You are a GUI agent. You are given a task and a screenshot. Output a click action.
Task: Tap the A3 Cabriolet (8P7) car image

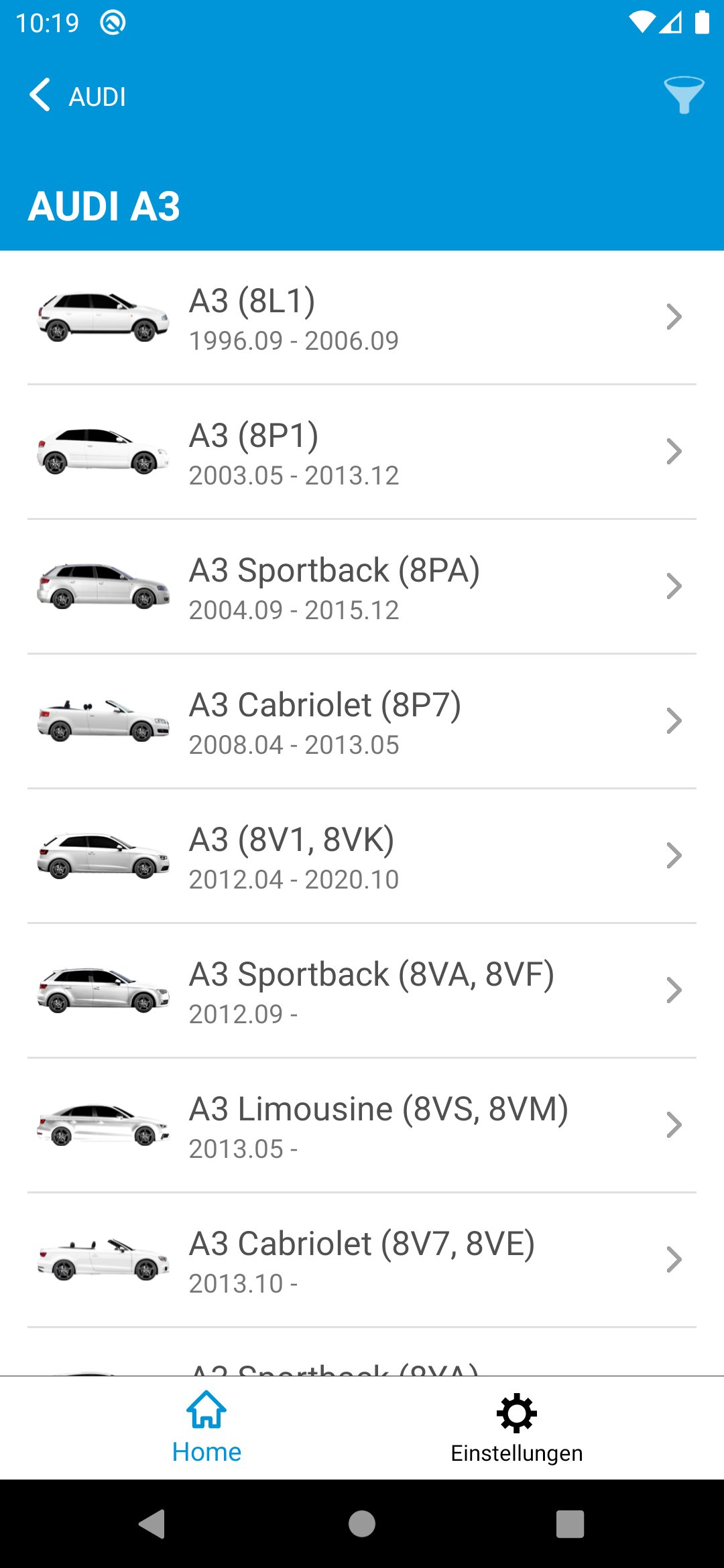[x=103, y=721]
